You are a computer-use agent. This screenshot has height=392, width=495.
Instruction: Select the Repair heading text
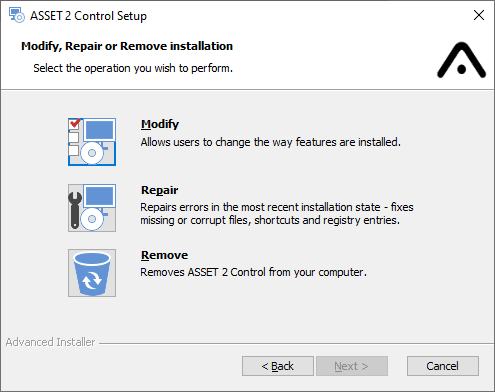(159, 190)
